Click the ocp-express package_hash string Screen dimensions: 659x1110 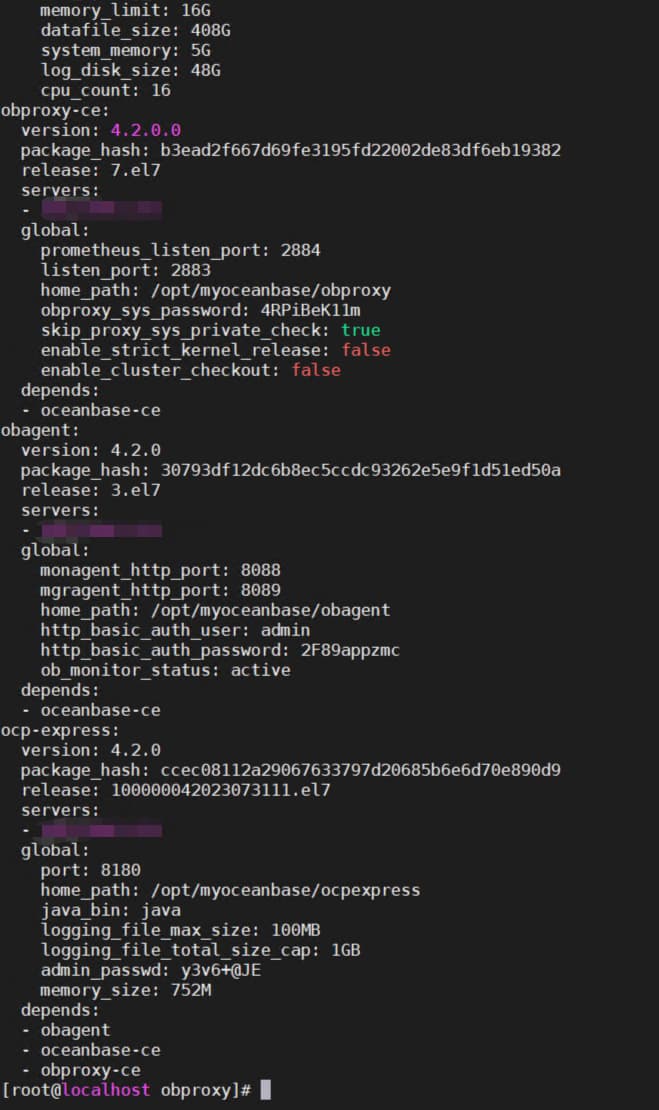point(361,770)
